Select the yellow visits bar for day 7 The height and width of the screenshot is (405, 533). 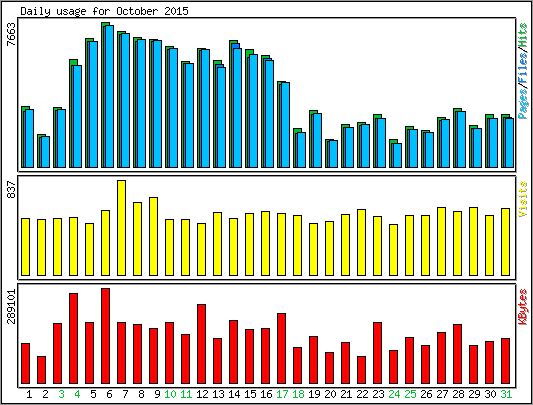[x=121, y=228]
